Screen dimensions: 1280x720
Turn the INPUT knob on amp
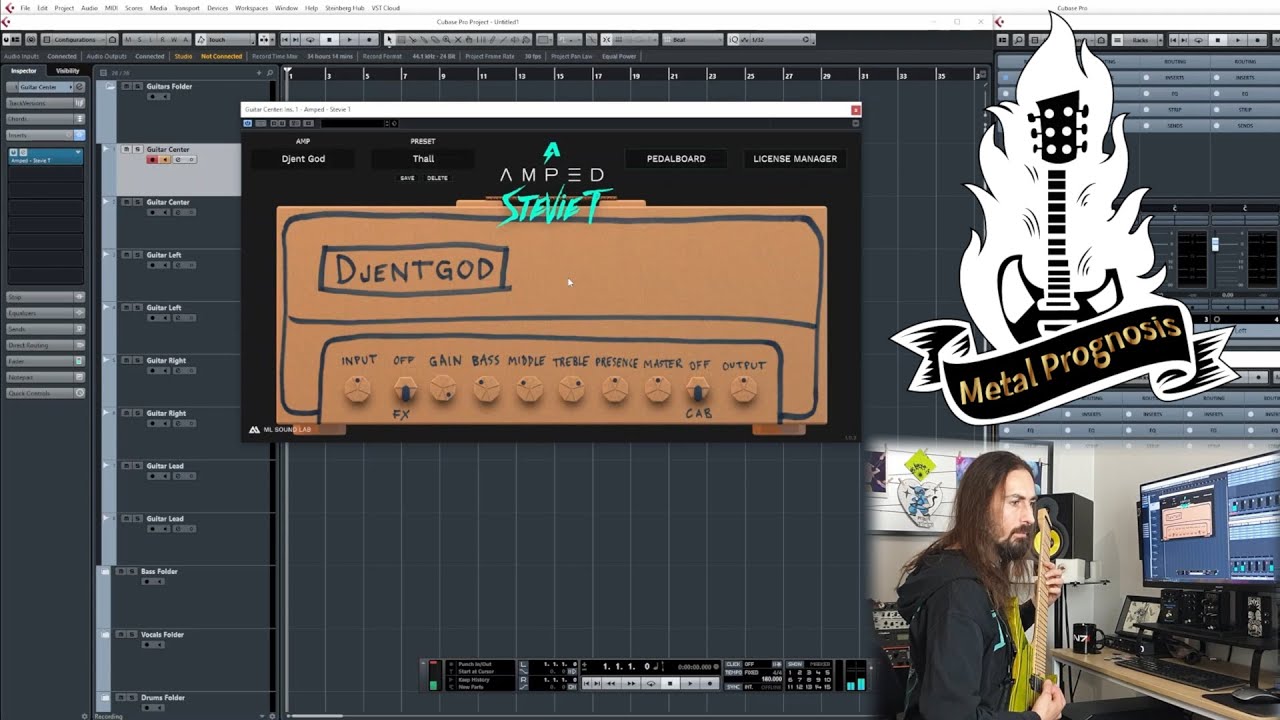[357, 389]
